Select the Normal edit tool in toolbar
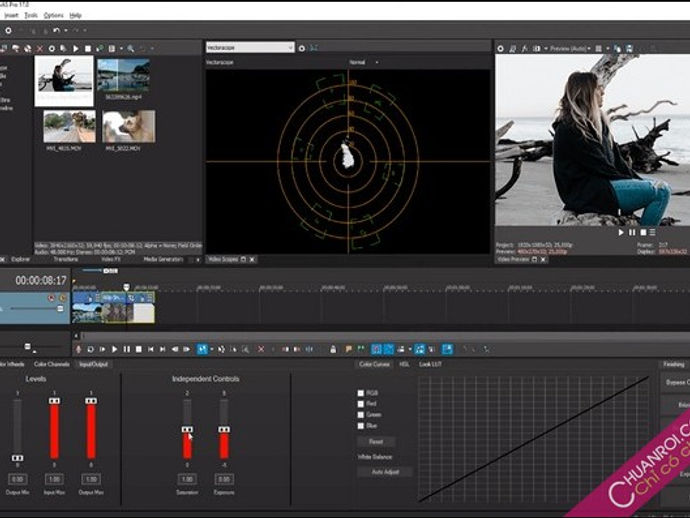Image resolution: width=690 pixels, height=518 pixels. (202, 349)
